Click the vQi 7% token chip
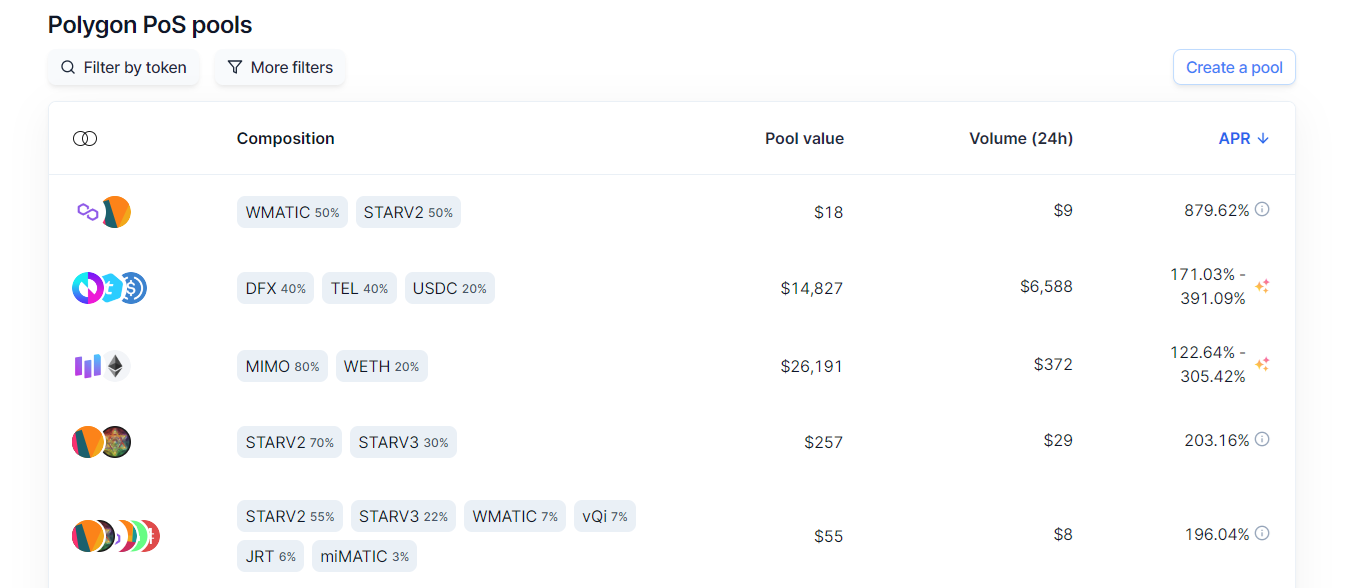 [x=605, y=516]
